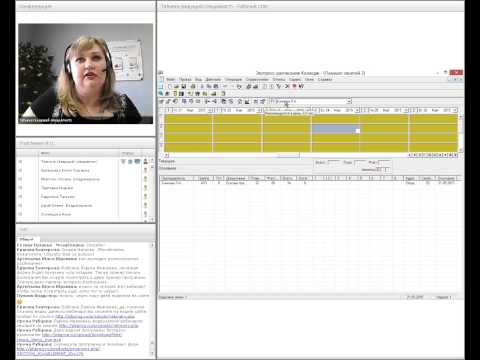Select the blue highlighted cell in the schedule grid
The width and height of the screenshot is (480, 360).
point(336,129)
